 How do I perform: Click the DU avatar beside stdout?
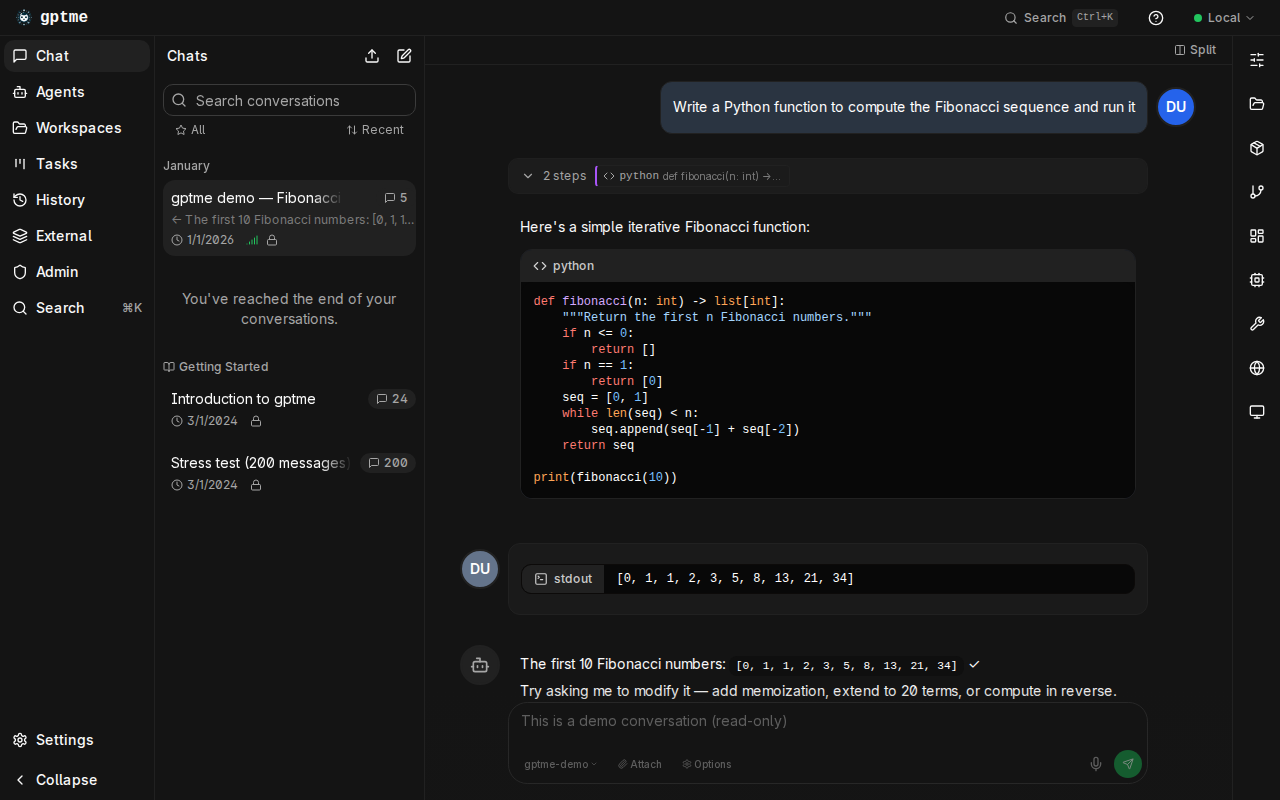pyautogui.click(x=480, y=569)
